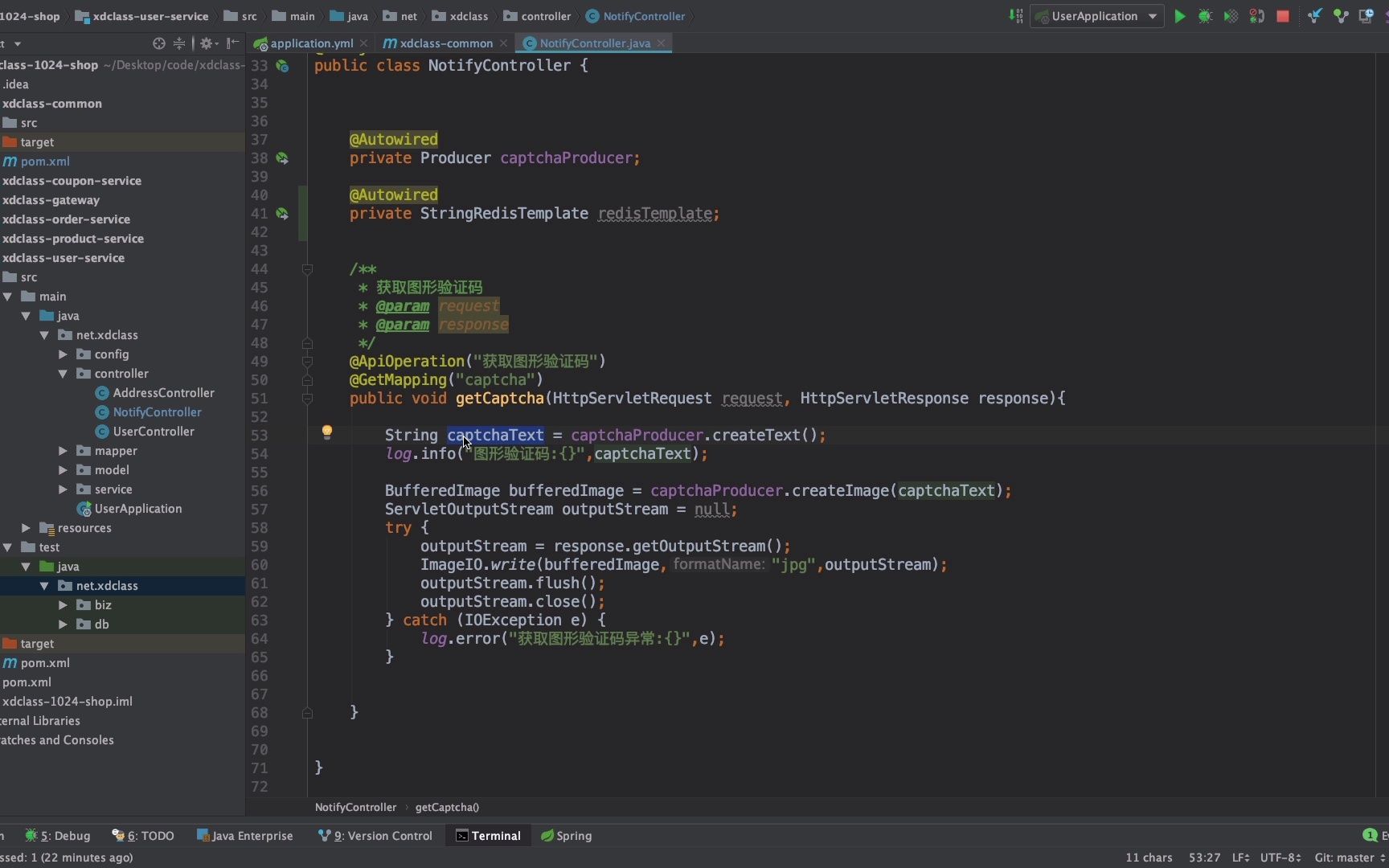This screenshot has height=868, width=1389.
Task: Hide the project tool window
Action: pos(233,43)
